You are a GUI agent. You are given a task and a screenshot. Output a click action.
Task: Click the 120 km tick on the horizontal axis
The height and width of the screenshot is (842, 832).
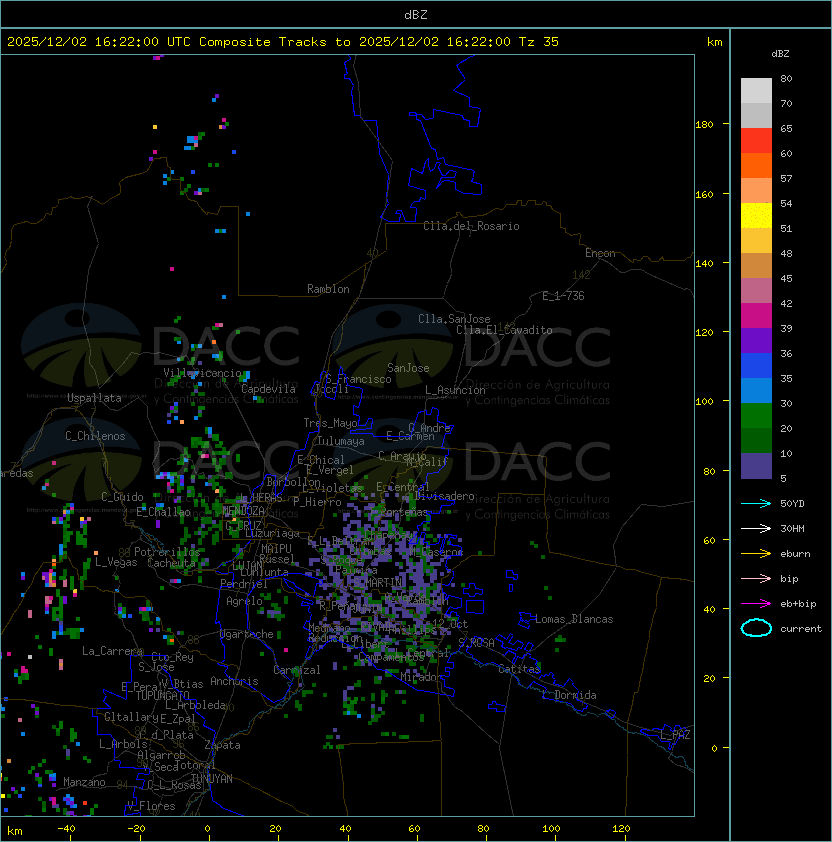click(x=621, y=829)
